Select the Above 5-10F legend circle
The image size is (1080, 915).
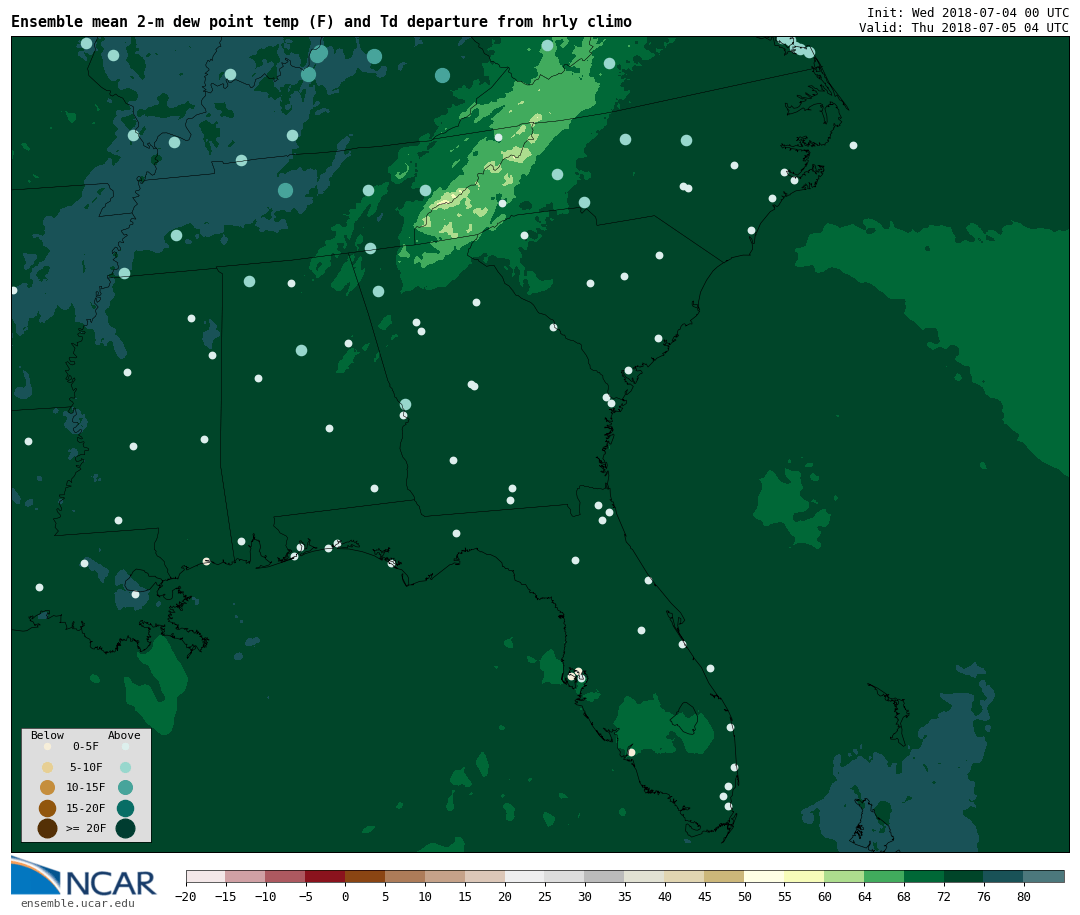pos(125,767)
